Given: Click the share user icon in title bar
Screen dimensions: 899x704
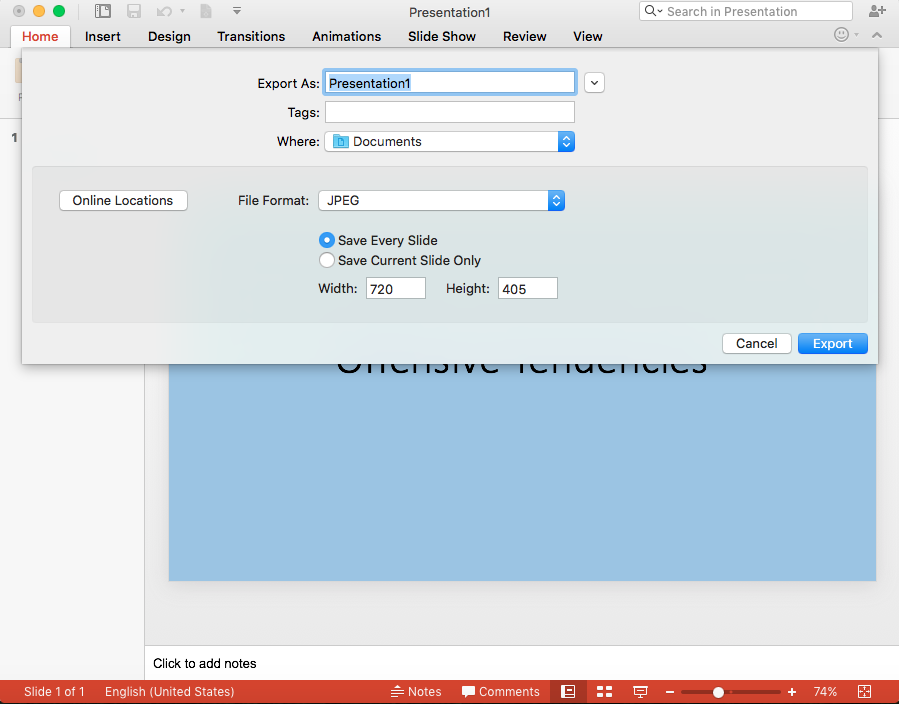Looking at the screenshot, I should tap(877, 11).
